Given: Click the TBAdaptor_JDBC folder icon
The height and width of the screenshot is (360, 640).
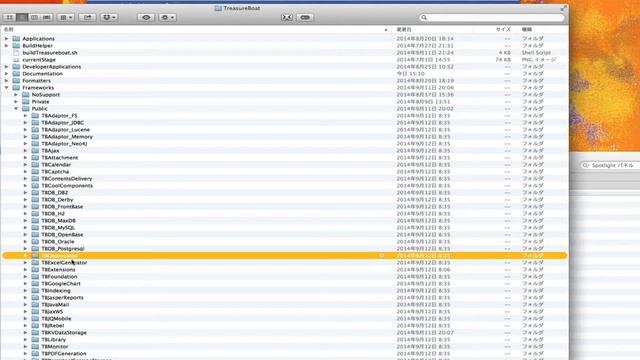Looking at the screenshot, I should (35, 122).
